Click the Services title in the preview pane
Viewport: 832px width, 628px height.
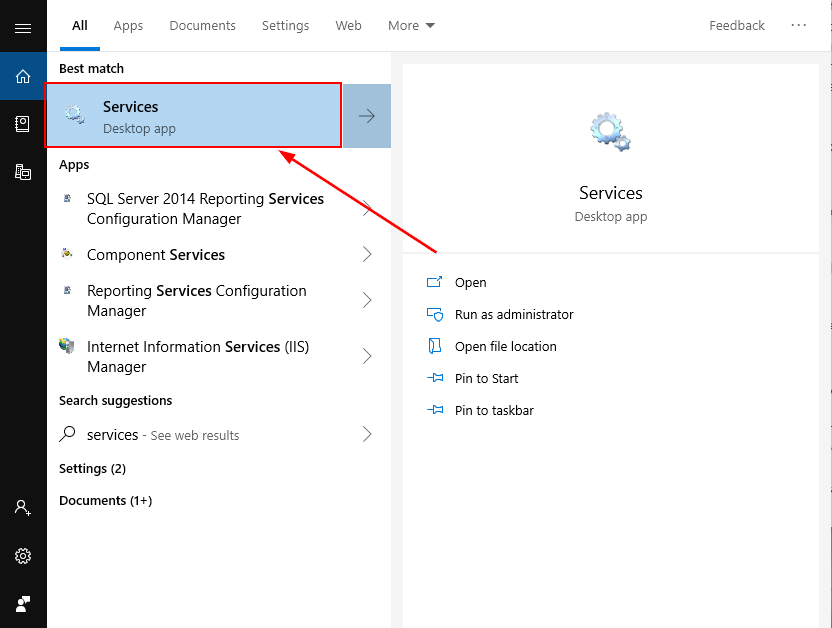[611, 193]
